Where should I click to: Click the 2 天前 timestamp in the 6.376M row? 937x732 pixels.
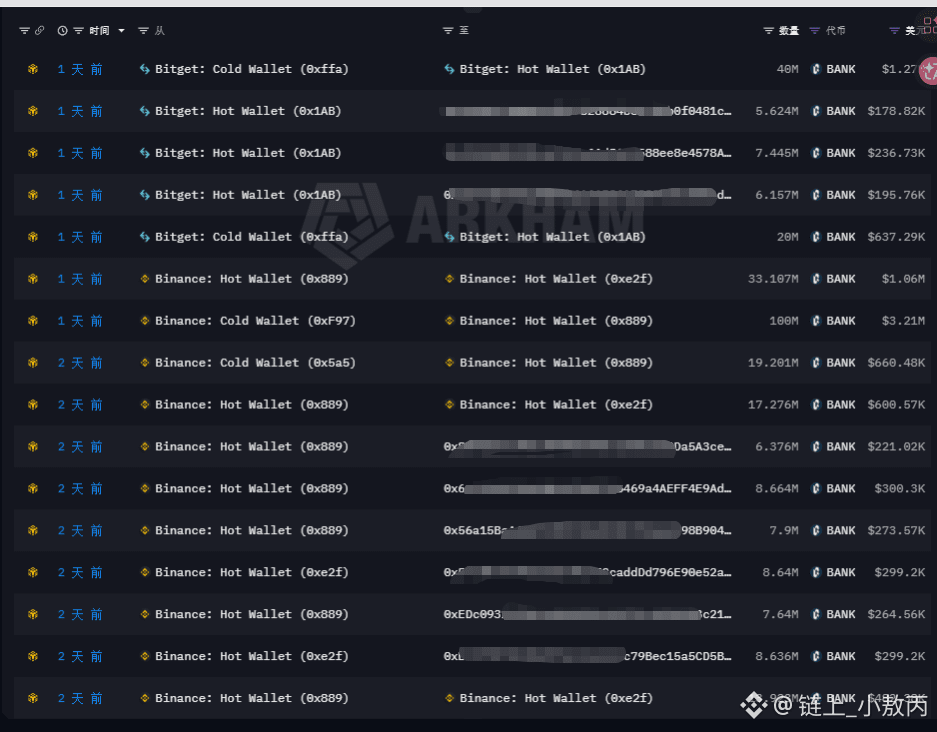click(x=80, y=447)
